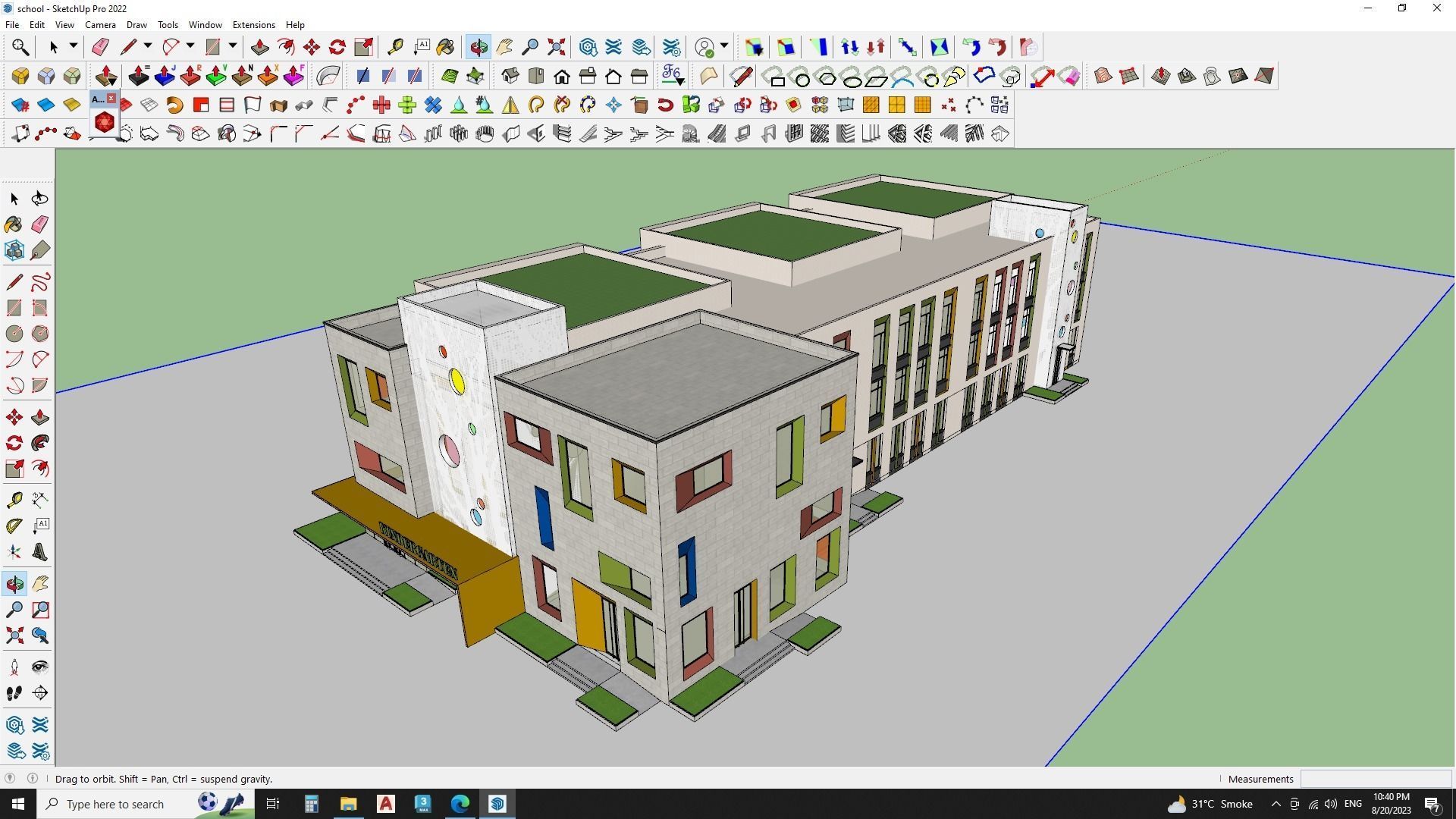The height and width of the screenshot is (819, 1456).
Task: Click the Sandbox From Contours icon
Action: pos(1103,76)
